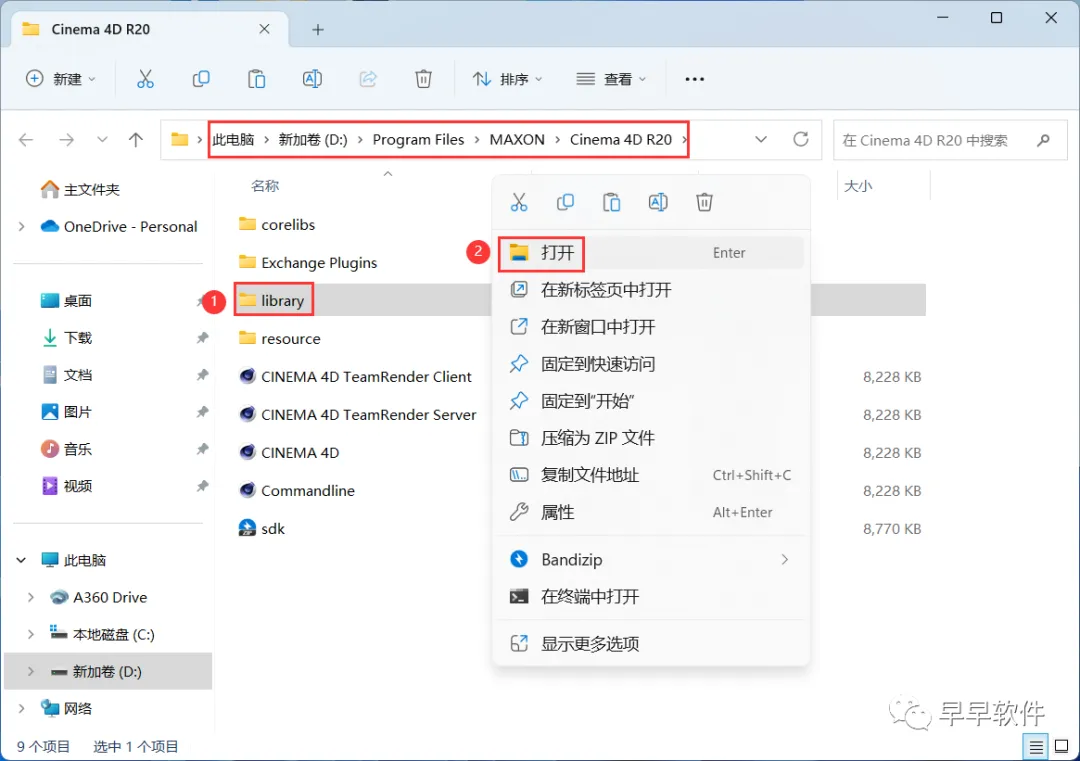Expand the 本地磁盘 (C:) node
Screen dimensions: 1080x761
tap(31, 634)
